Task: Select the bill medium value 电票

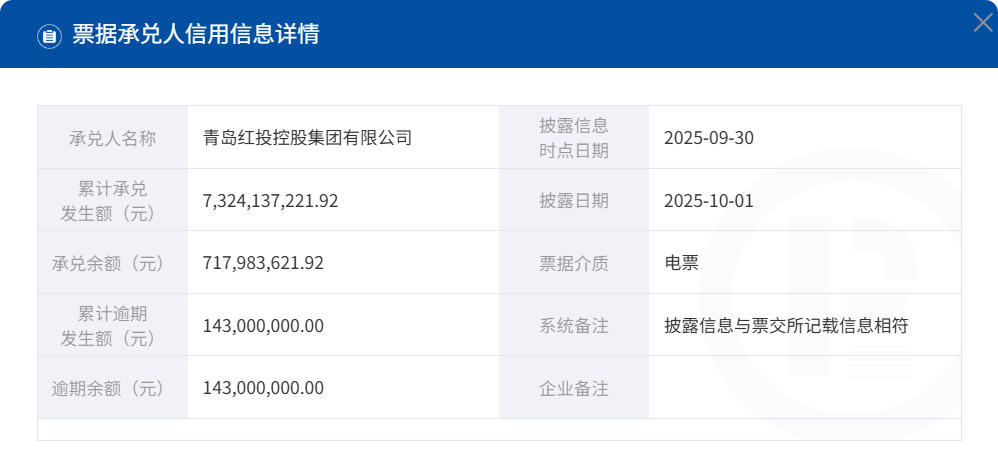Action: 681,263
